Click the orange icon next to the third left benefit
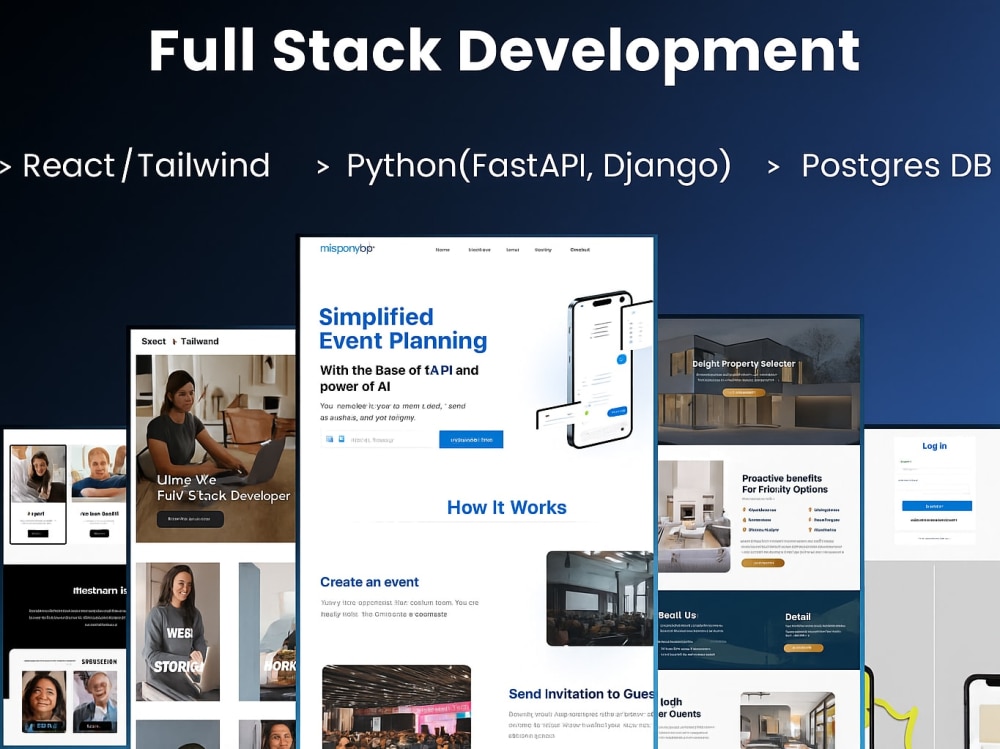The height and width of the screenshot is (749, 1000). click(744, 529)
